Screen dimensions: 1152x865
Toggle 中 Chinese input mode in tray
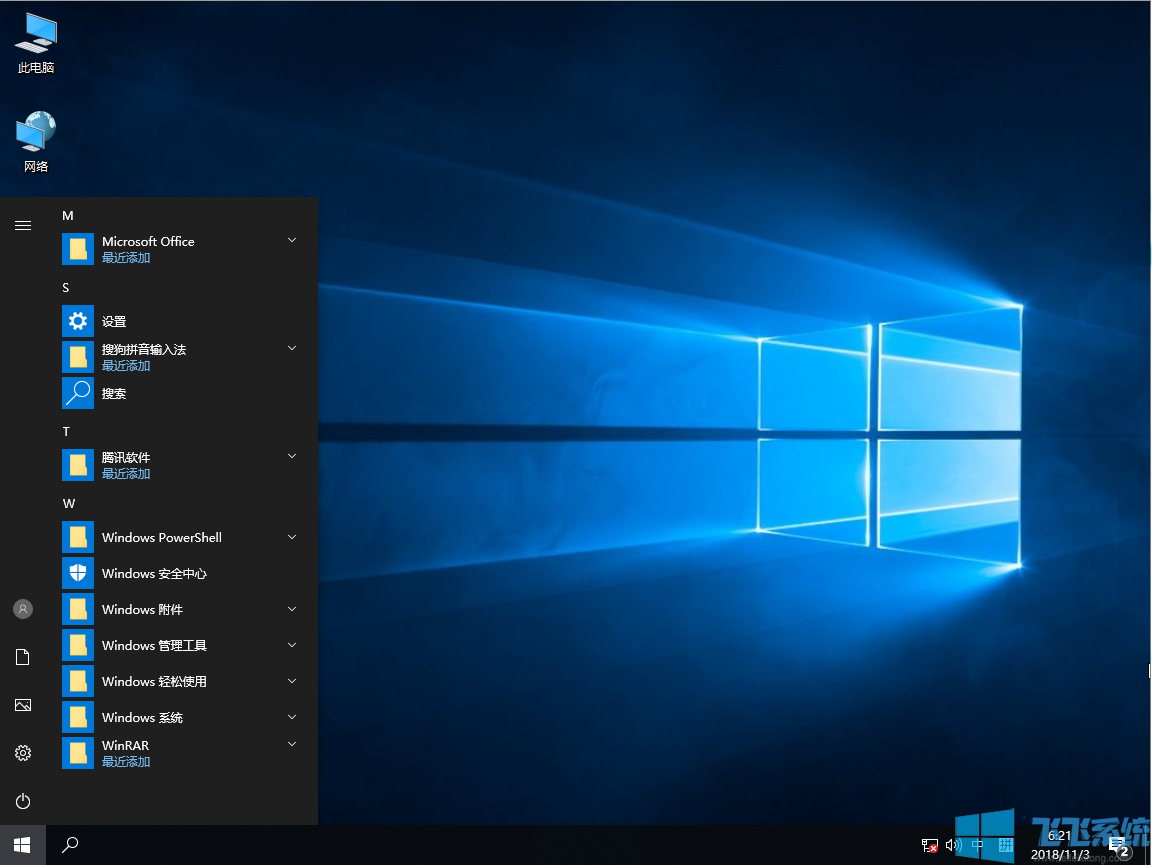click(977, 843)
